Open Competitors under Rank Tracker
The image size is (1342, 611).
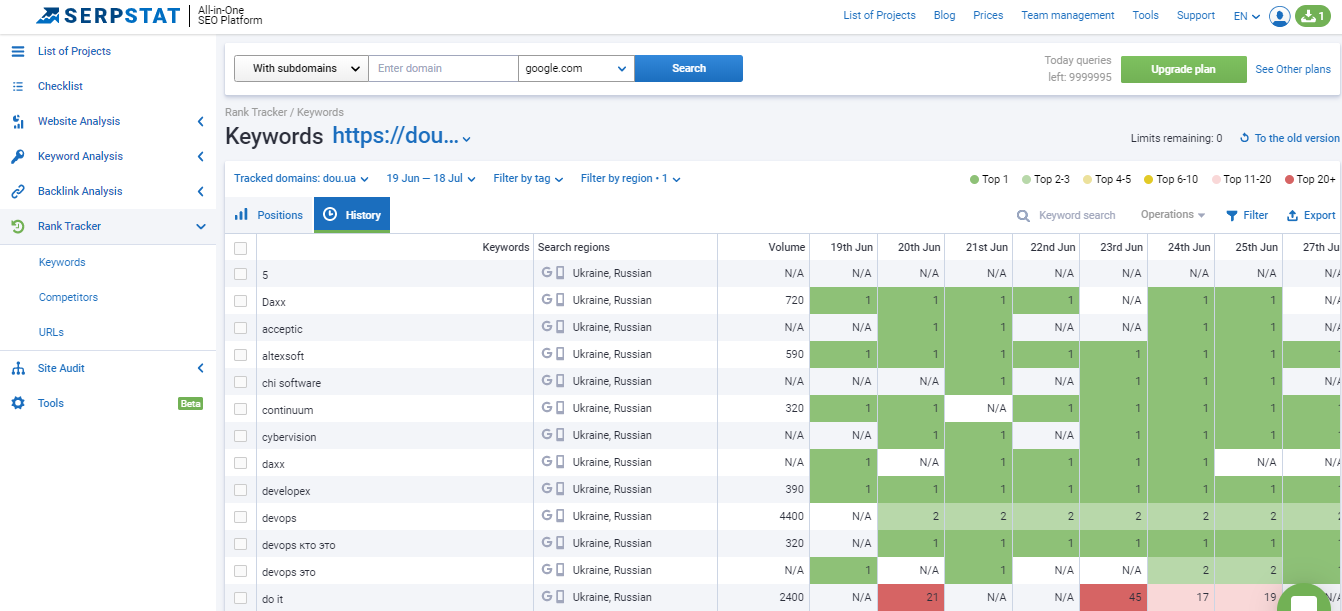point(68,297)
